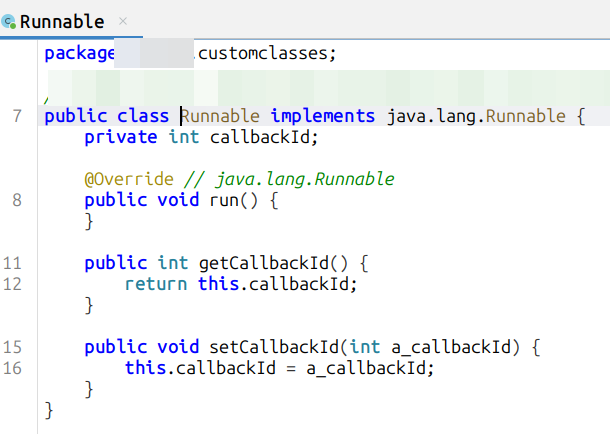The height and width of the screenshot is (434, 610).
Task: Click 'java.lang.Runnable' in class declaration
Action: pos(476,116)
